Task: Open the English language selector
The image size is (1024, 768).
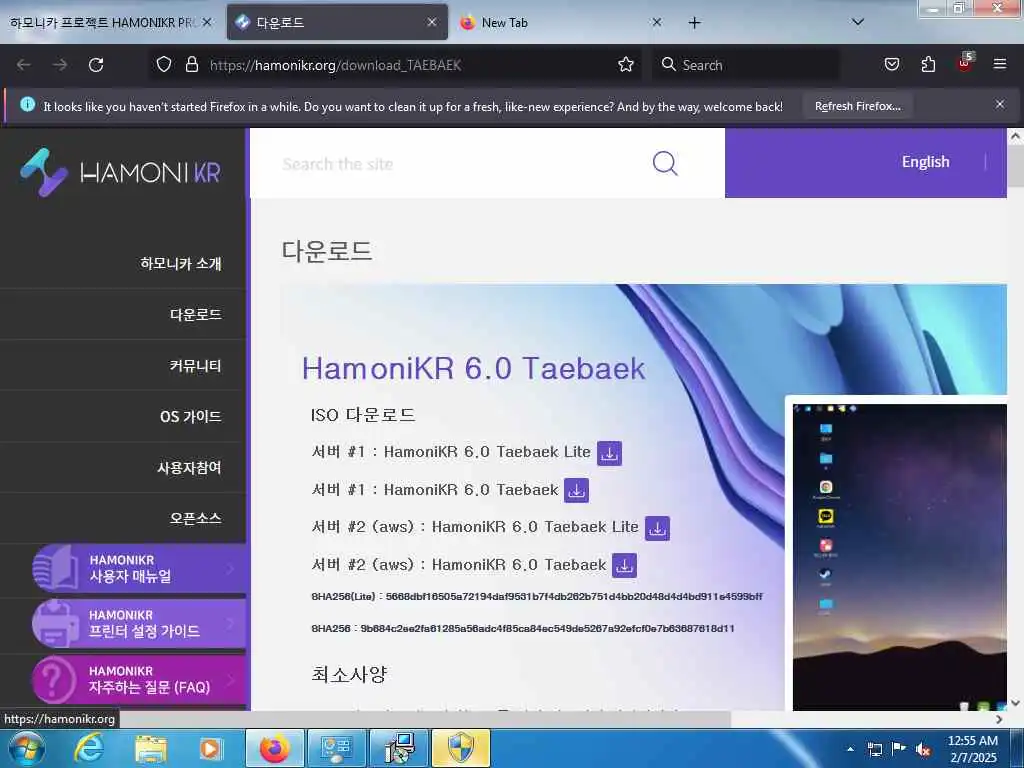Action: (x=925, y=162)
